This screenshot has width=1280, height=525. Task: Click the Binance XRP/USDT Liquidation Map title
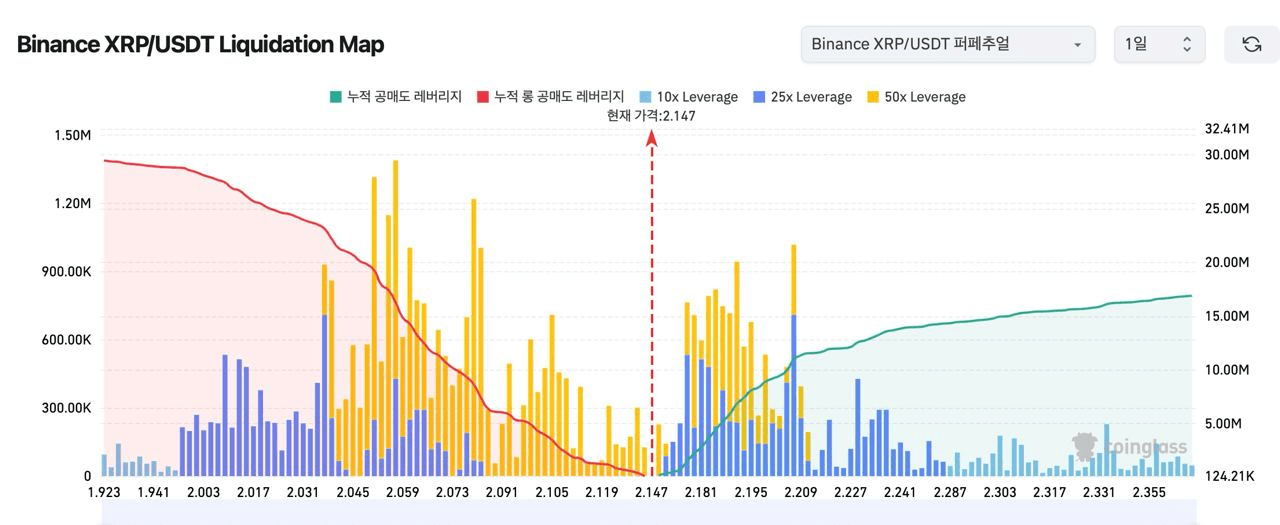click(x=200, y=44)
